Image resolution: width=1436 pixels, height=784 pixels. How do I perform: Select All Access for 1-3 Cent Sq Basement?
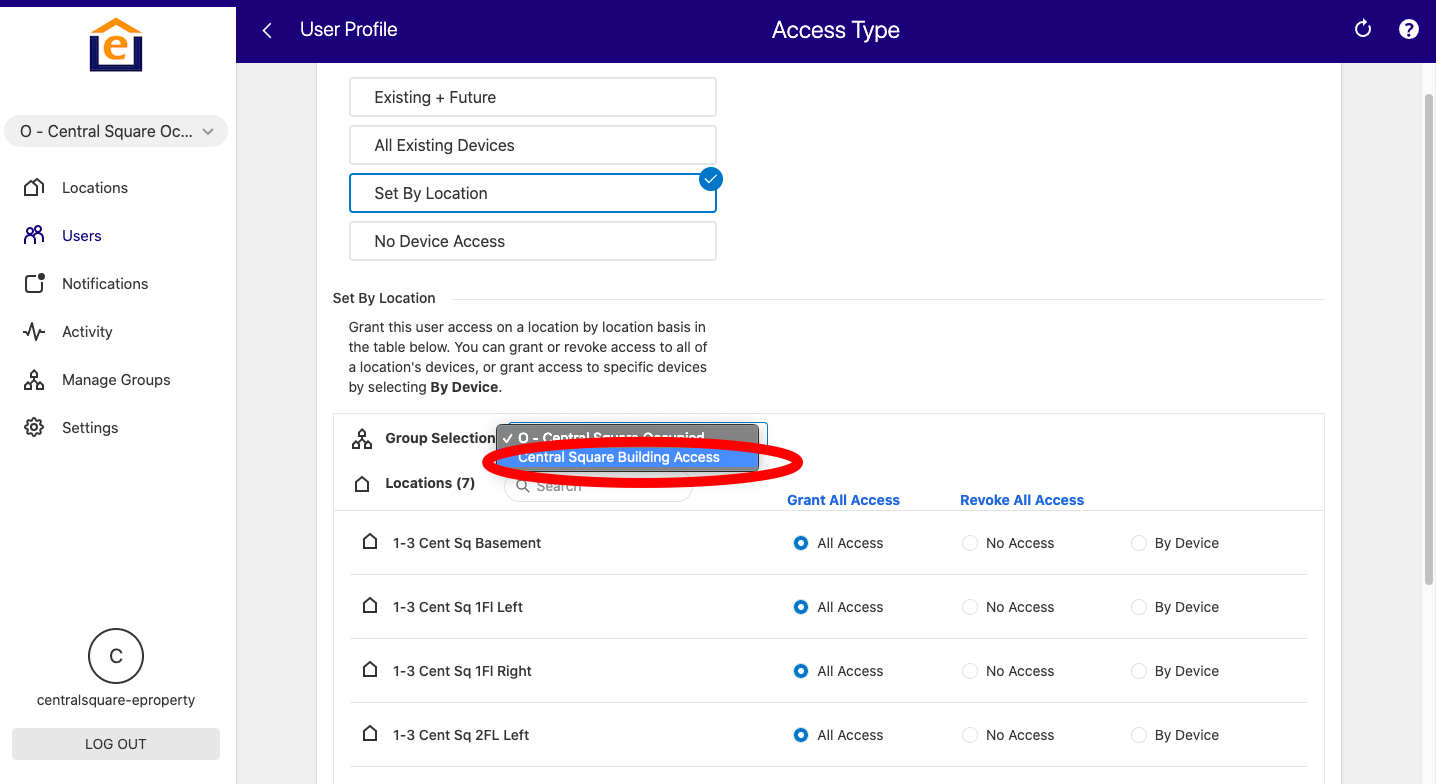pos(800,543)
